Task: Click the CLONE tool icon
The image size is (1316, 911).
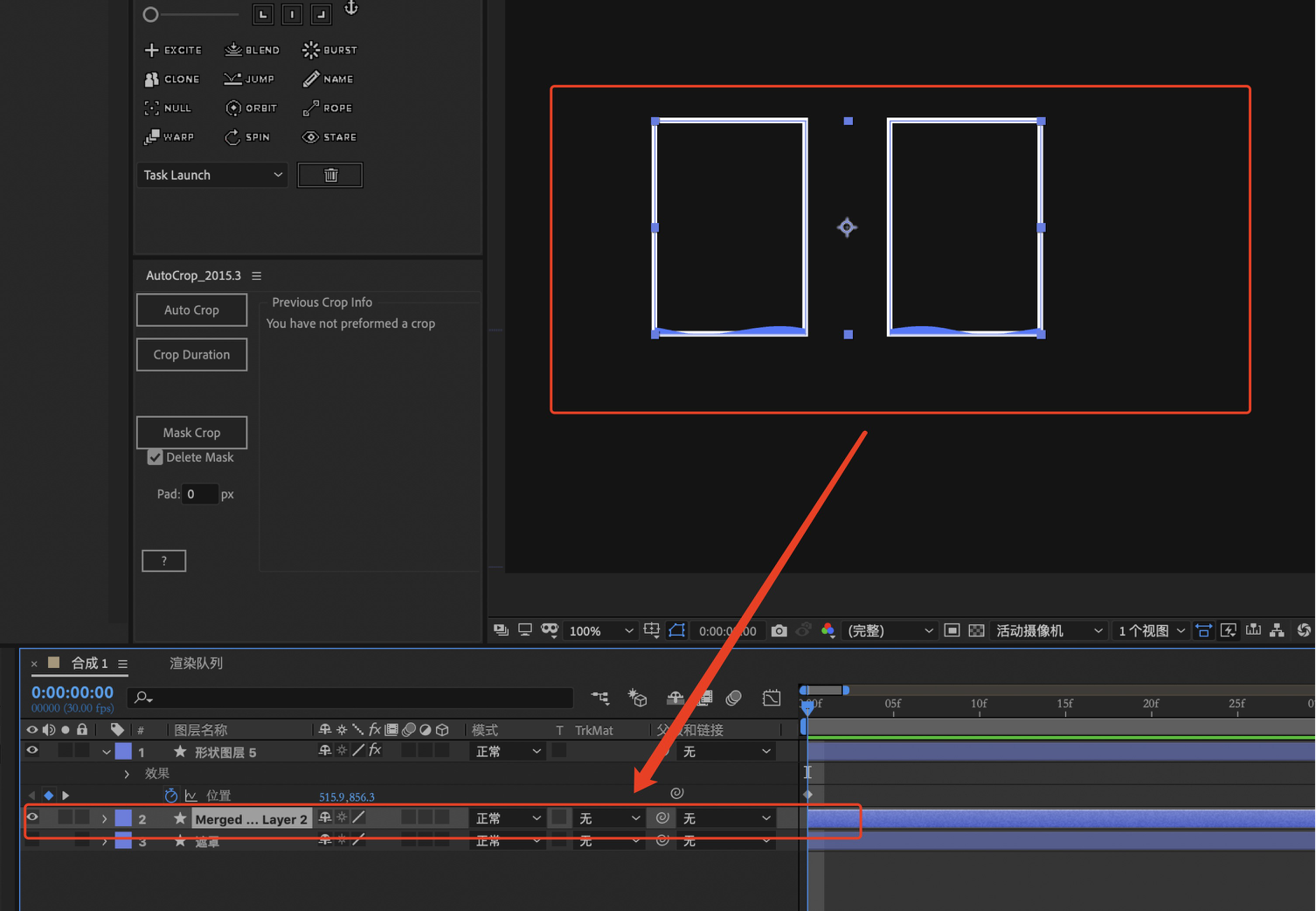Action: click(x=152, y=79)
